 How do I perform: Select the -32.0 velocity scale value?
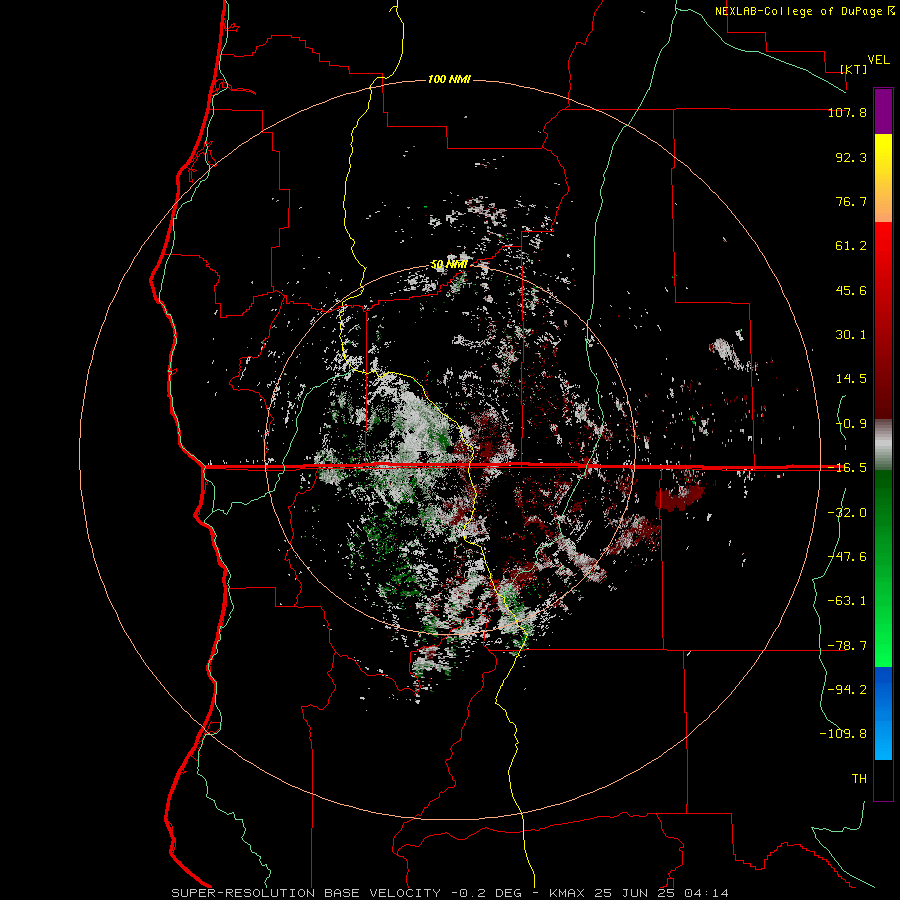[x=847, y=513]
